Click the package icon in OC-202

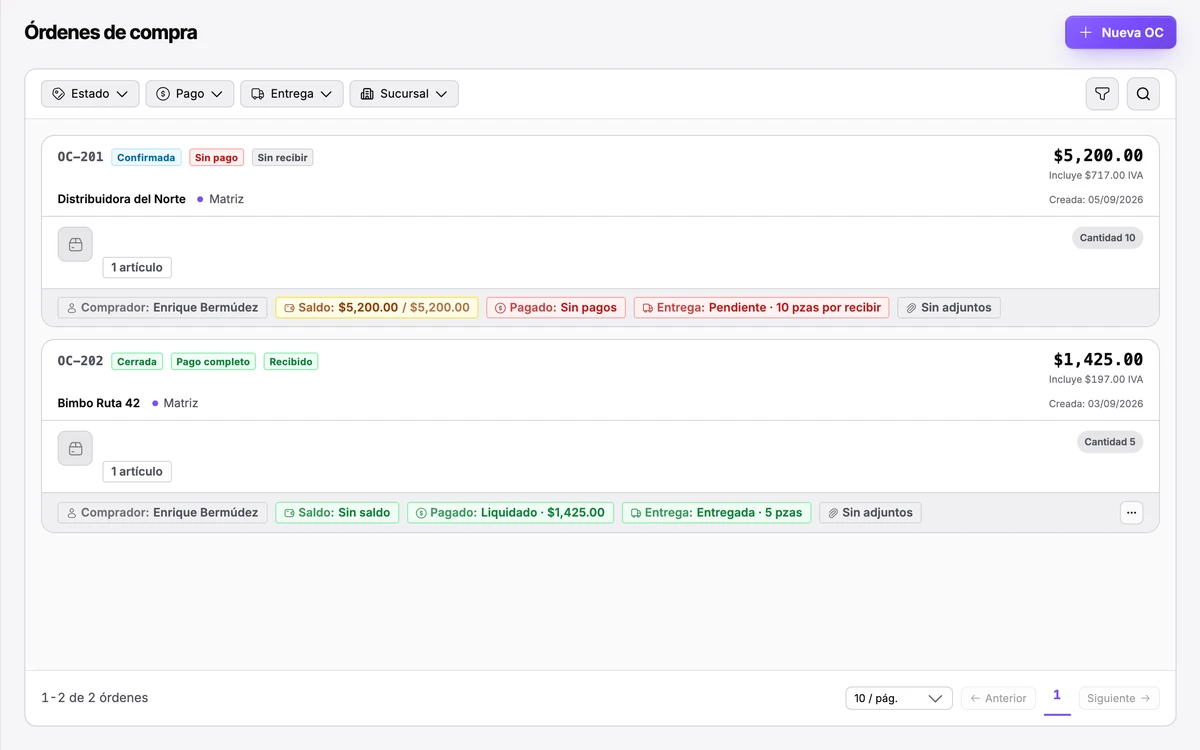point(75,448)
